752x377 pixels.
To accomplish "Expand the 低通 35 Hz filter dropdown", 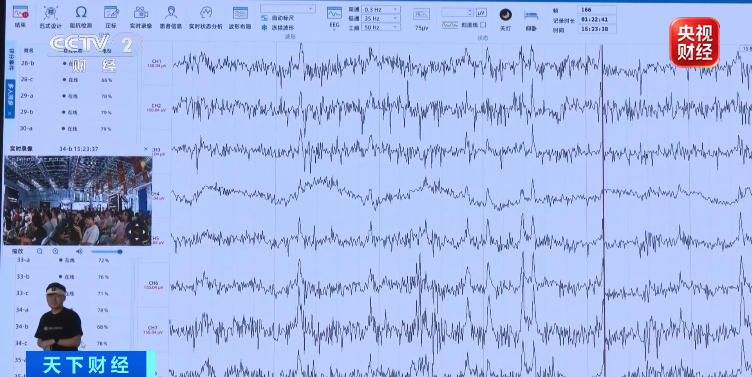I will pos(381,19).
